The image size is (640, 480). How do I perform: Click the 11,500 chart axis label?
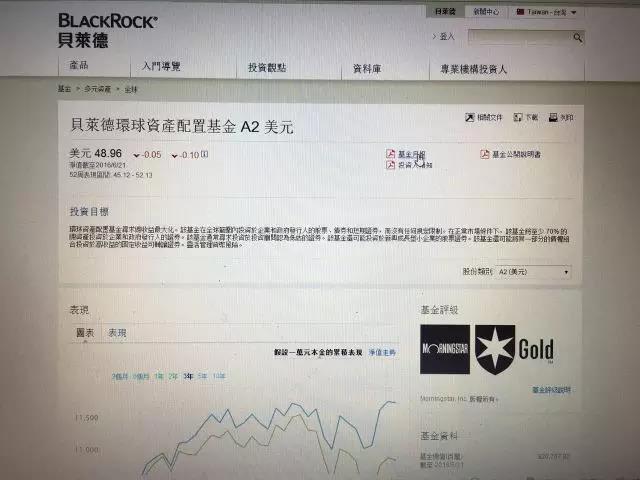pyautogui.click(x=87, y=418)
